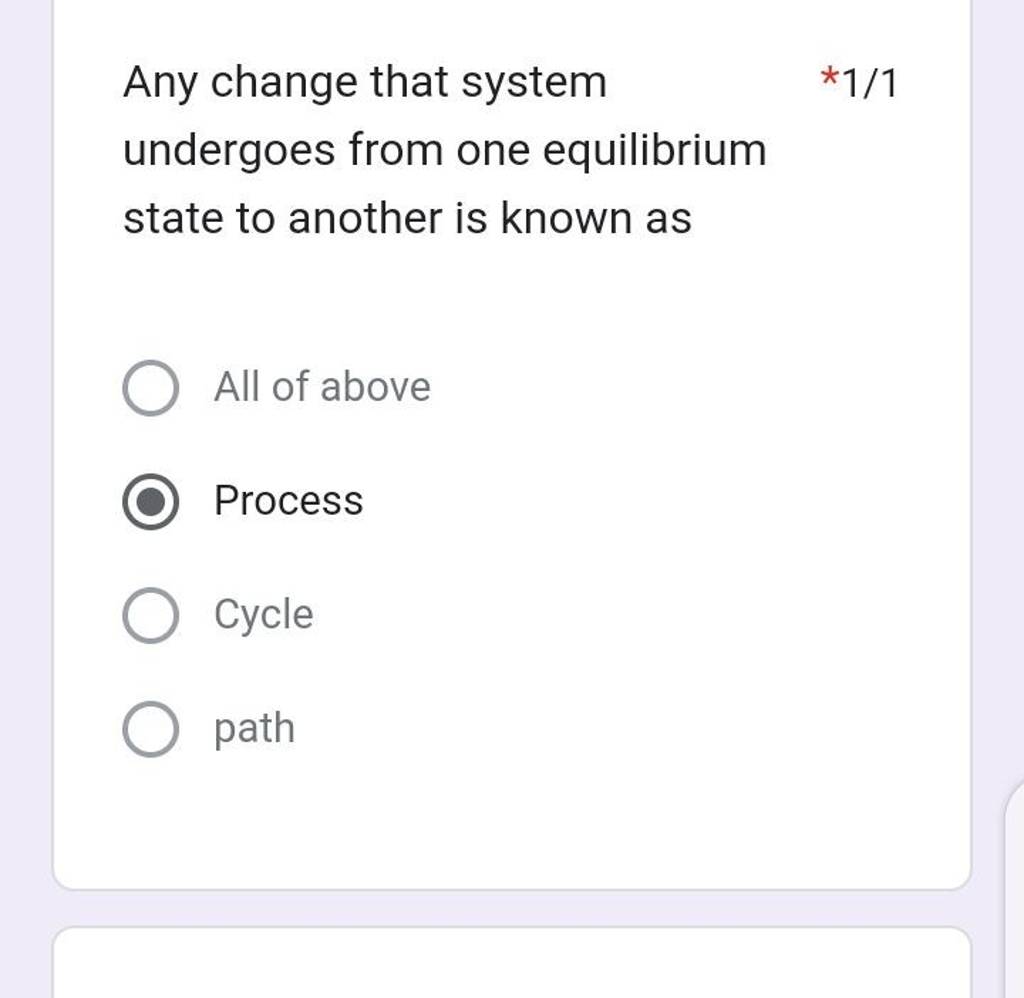Image resolution: width=1024 pixels, height=998 pixels.
Task: Click the empty circle beside "path"
Action: click(150, 728)
